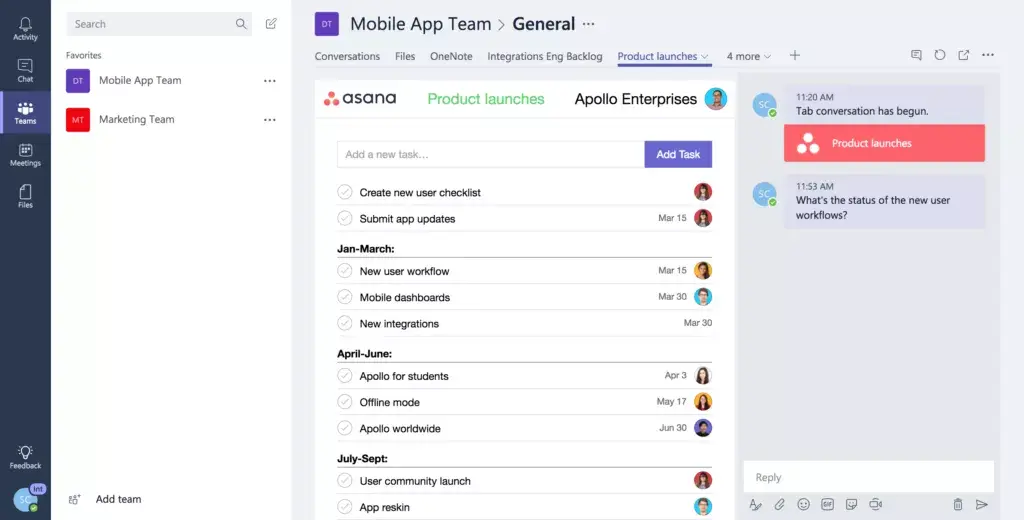Screen dimensions: 1024x520
Task: Click the compose new chat icon
Action: click(271, 24)
